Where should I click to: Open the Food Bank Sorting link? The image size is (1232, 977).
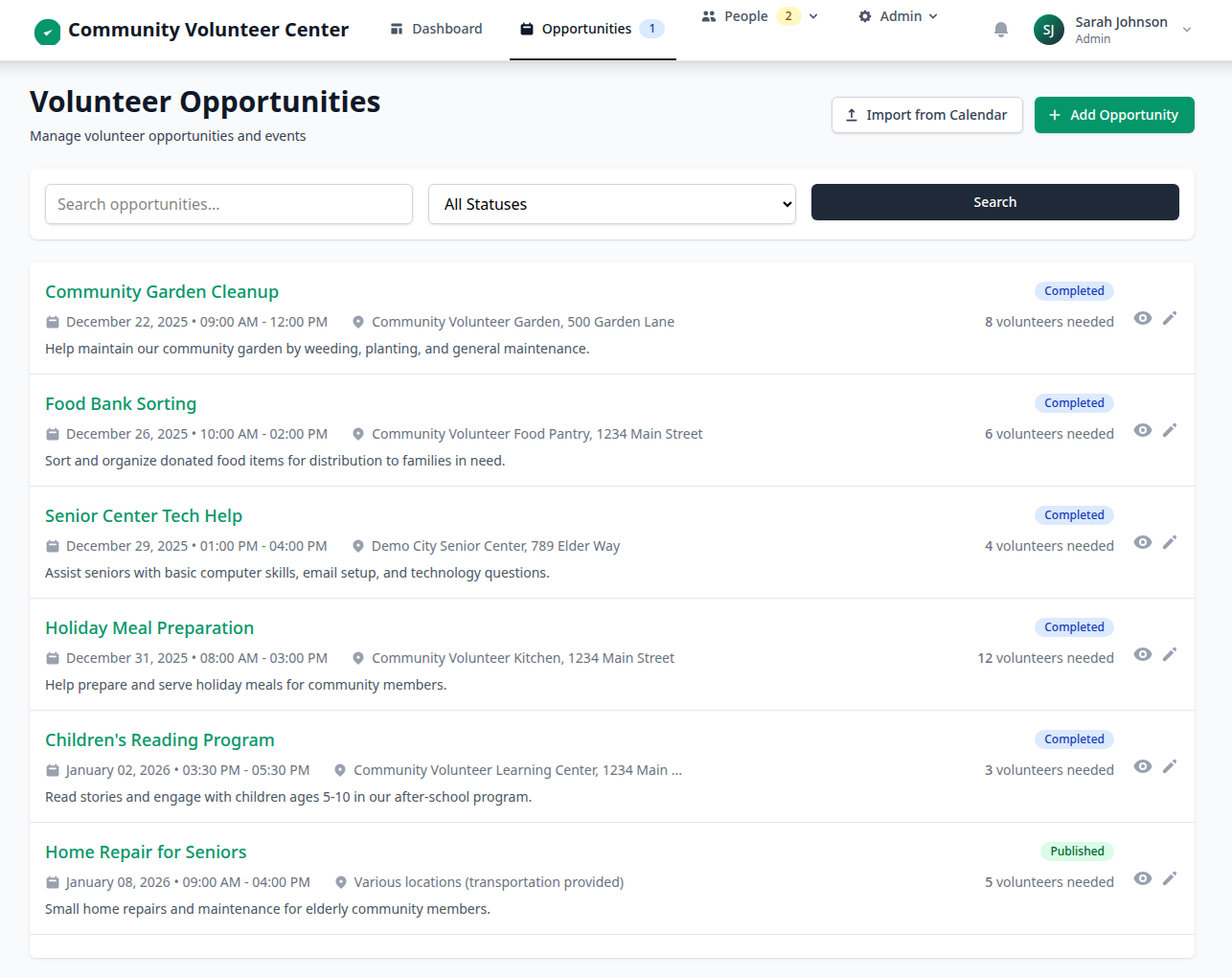click(121, 404)
